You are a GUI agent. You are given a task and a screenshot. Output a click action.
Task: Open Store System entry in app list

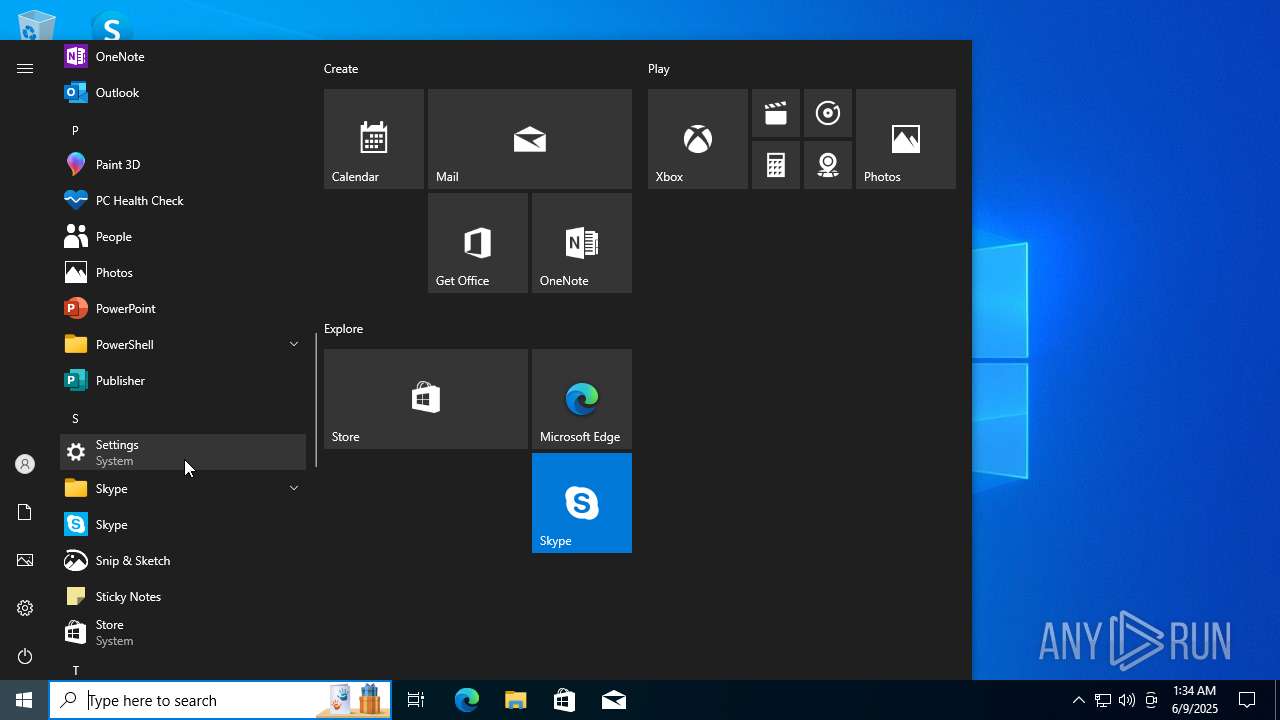[183, 632]
